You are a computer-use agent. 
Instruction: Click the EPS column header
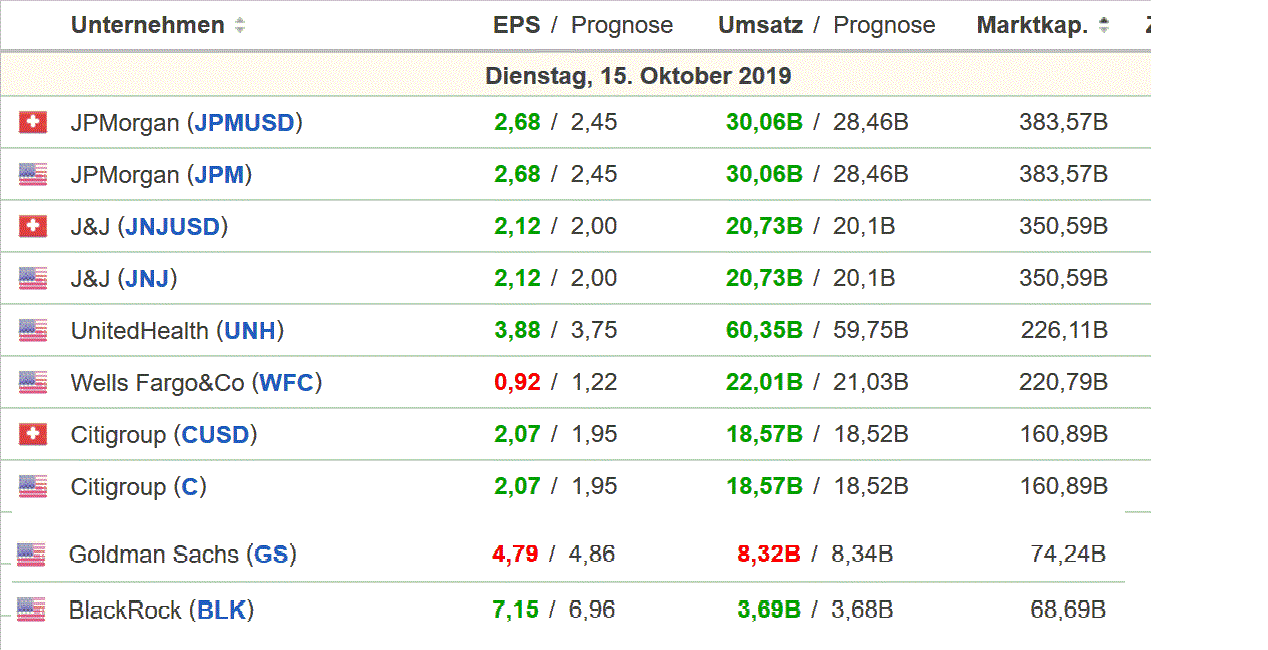516,26
